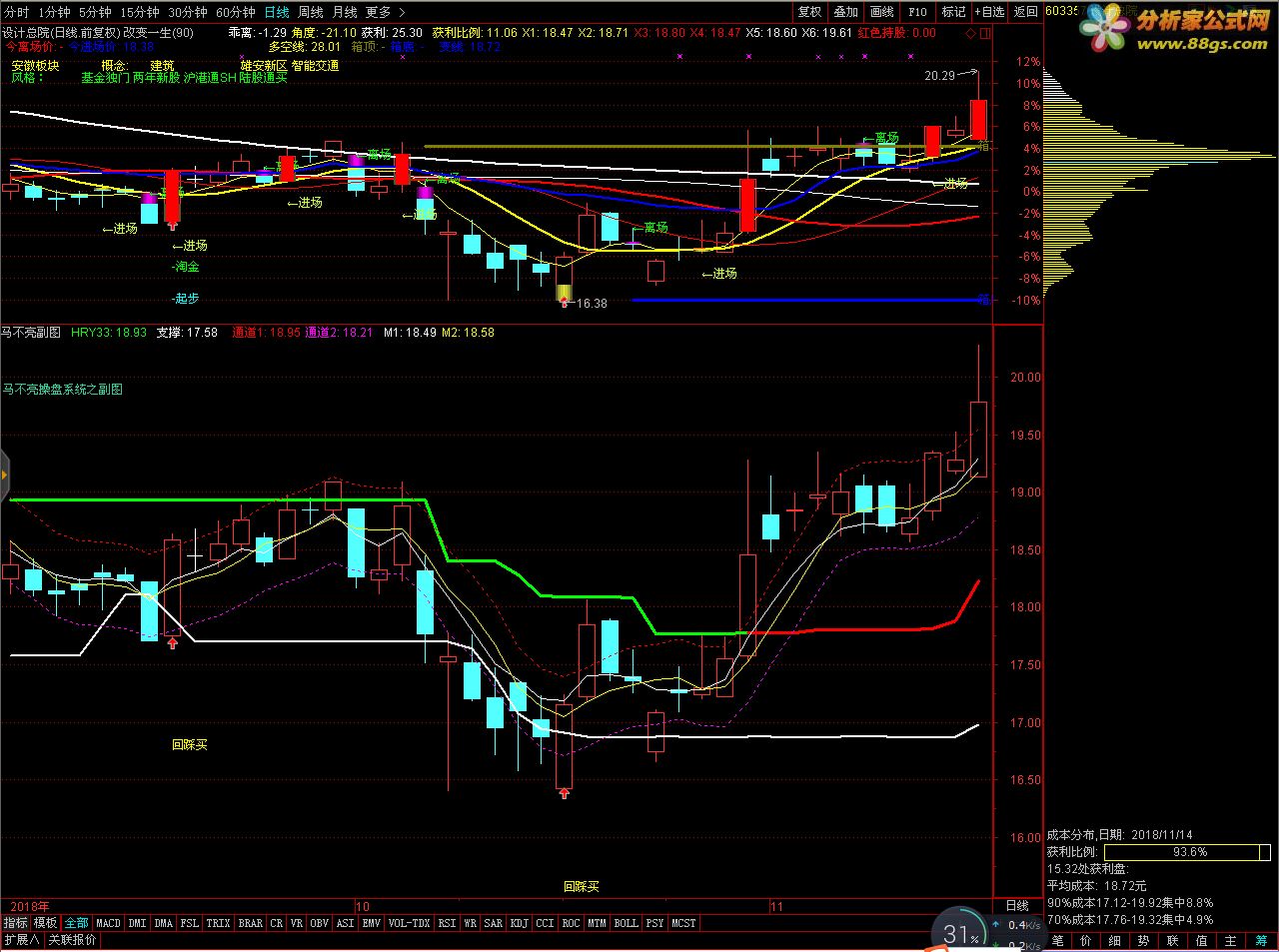This screenshot has height=952, width=1279.
Task: Apply the DMI indicator
Action: (137, 923)
